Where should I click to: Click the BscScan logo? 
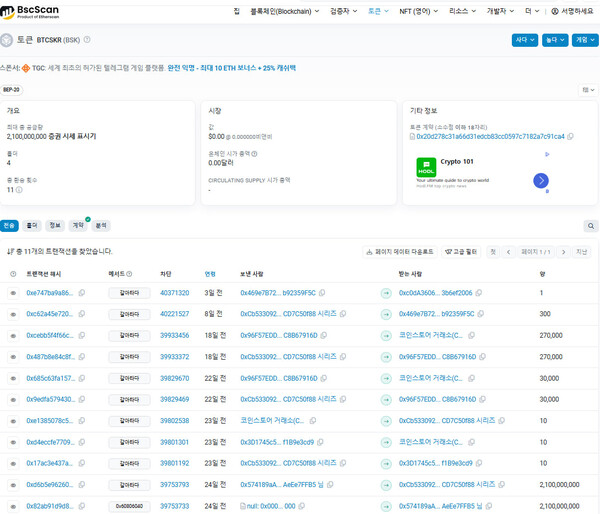(x=30, y=11)
